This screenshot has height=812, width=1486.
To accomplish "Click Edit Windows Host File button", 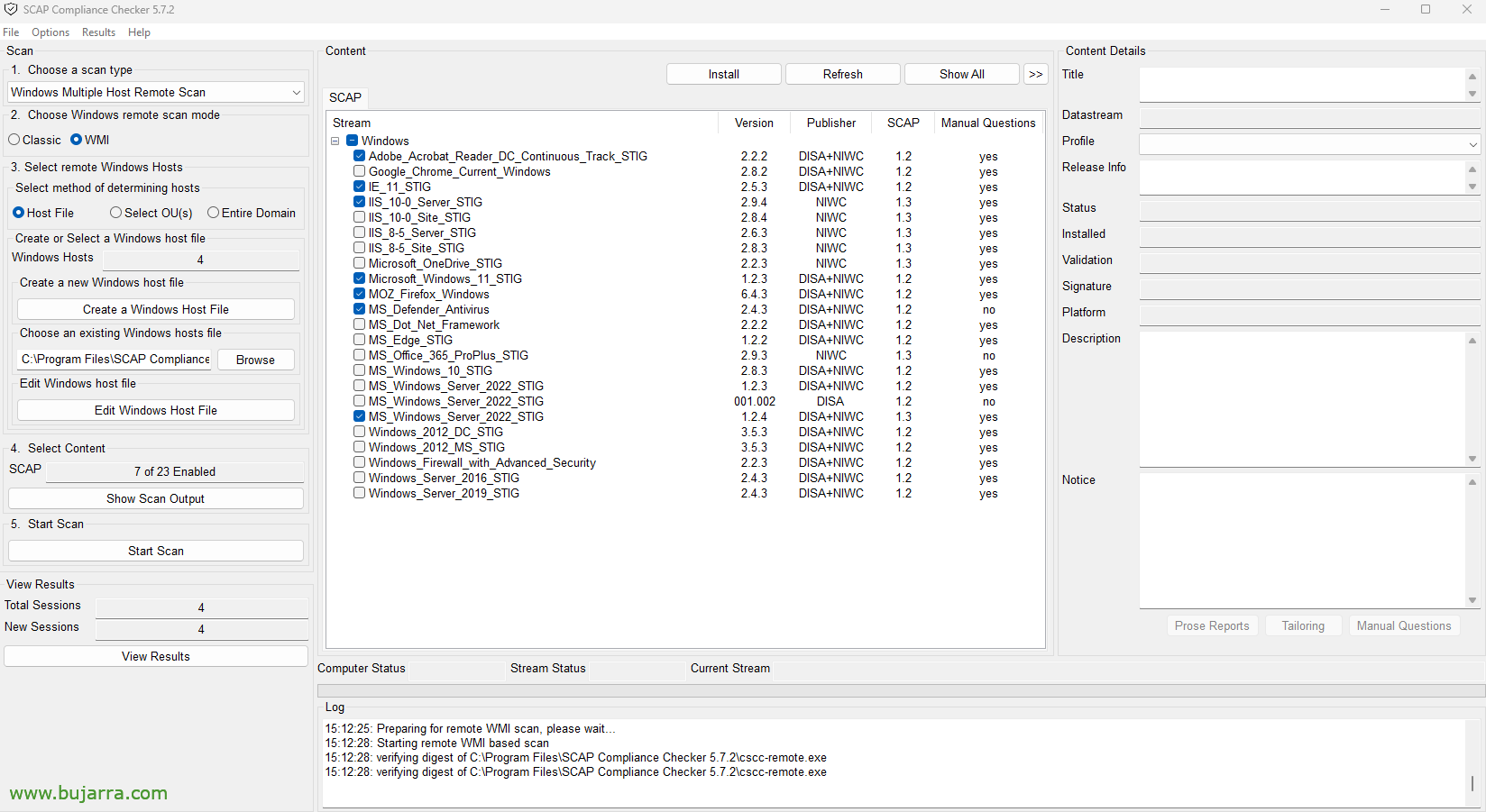I will click(156, 410).
